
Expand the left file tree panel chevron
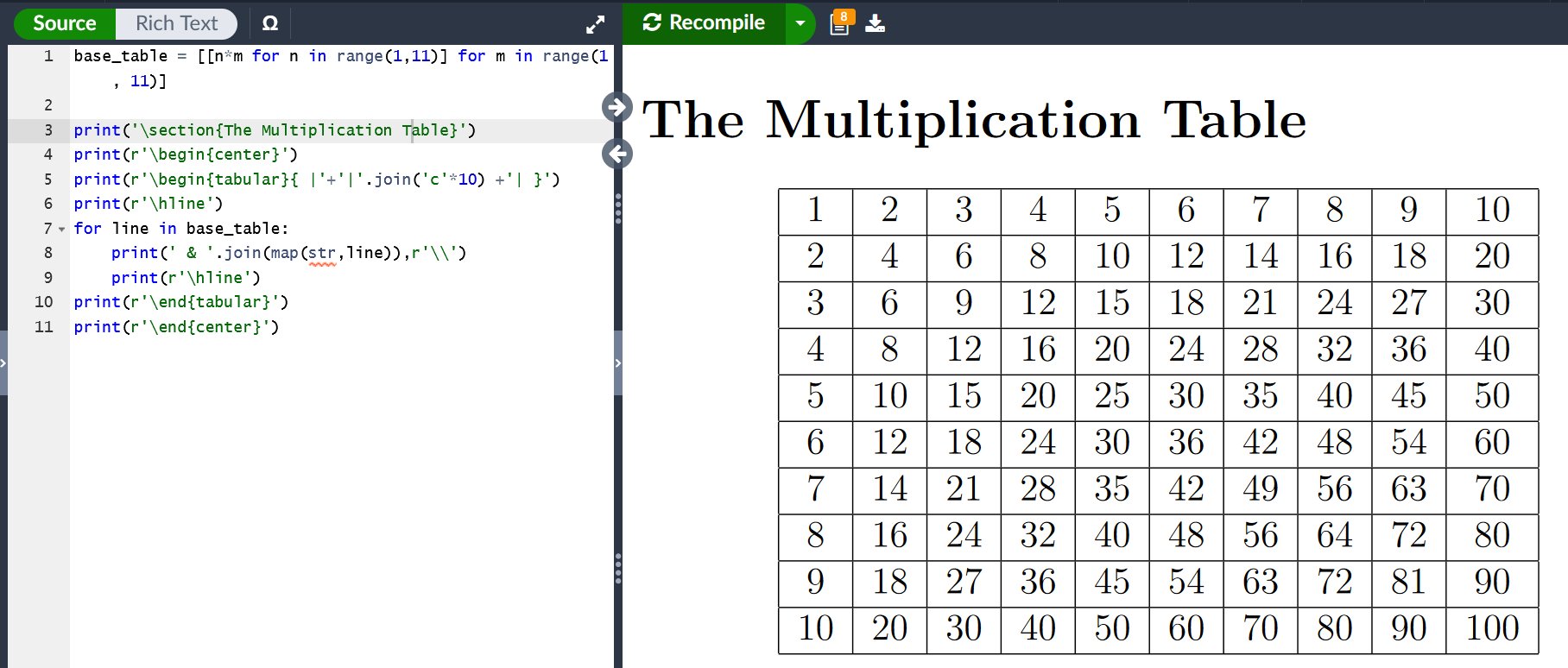click(3, 363)
